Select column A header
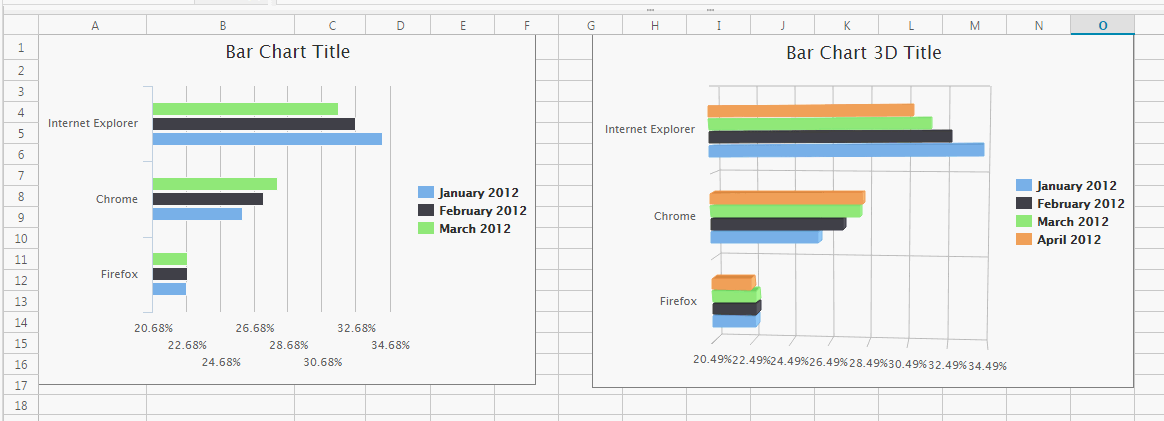 [95, 25]
